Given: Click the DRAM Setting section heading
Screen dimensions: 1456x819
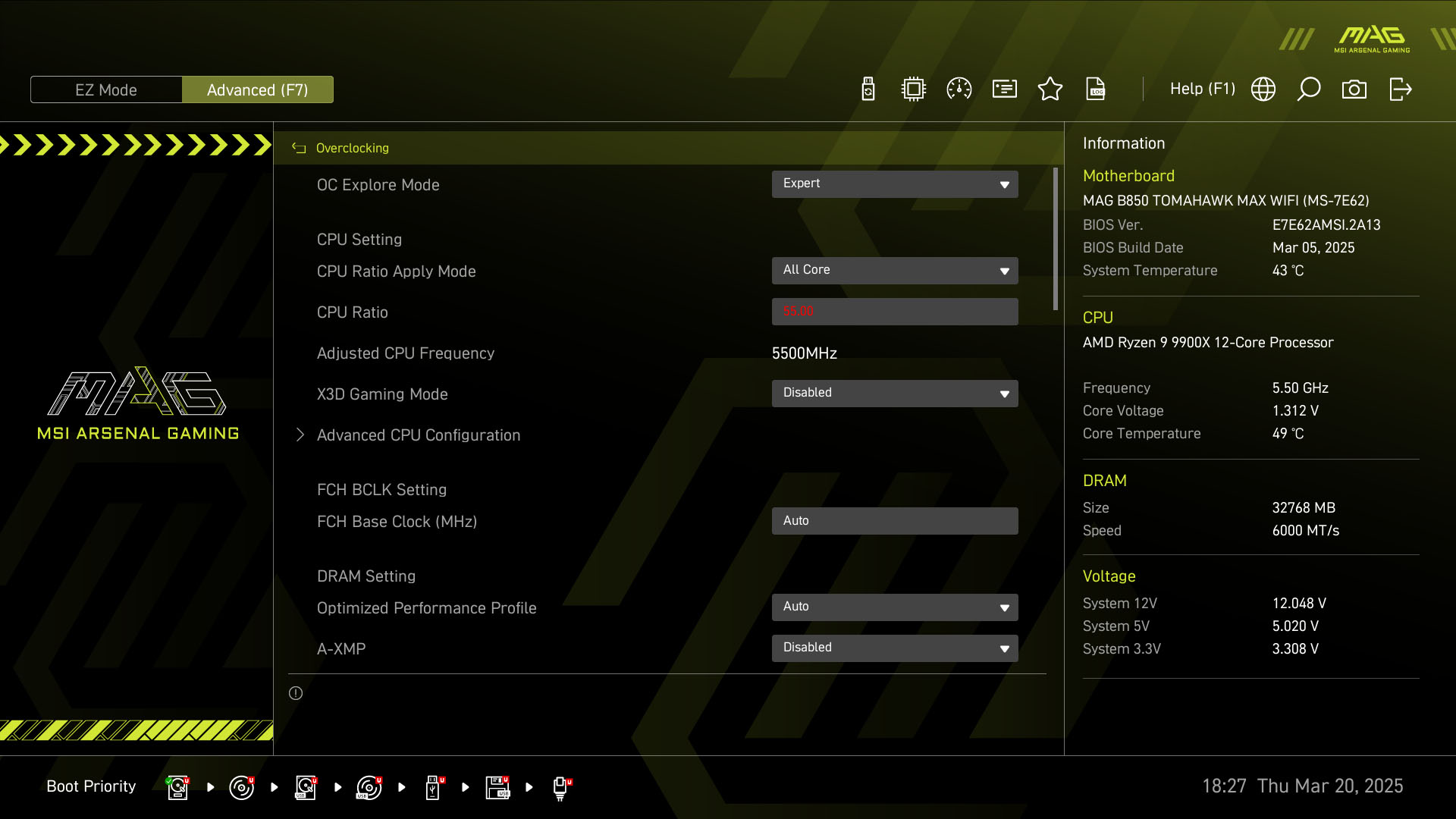Looking at the screenshot, I should coord(366,576).
